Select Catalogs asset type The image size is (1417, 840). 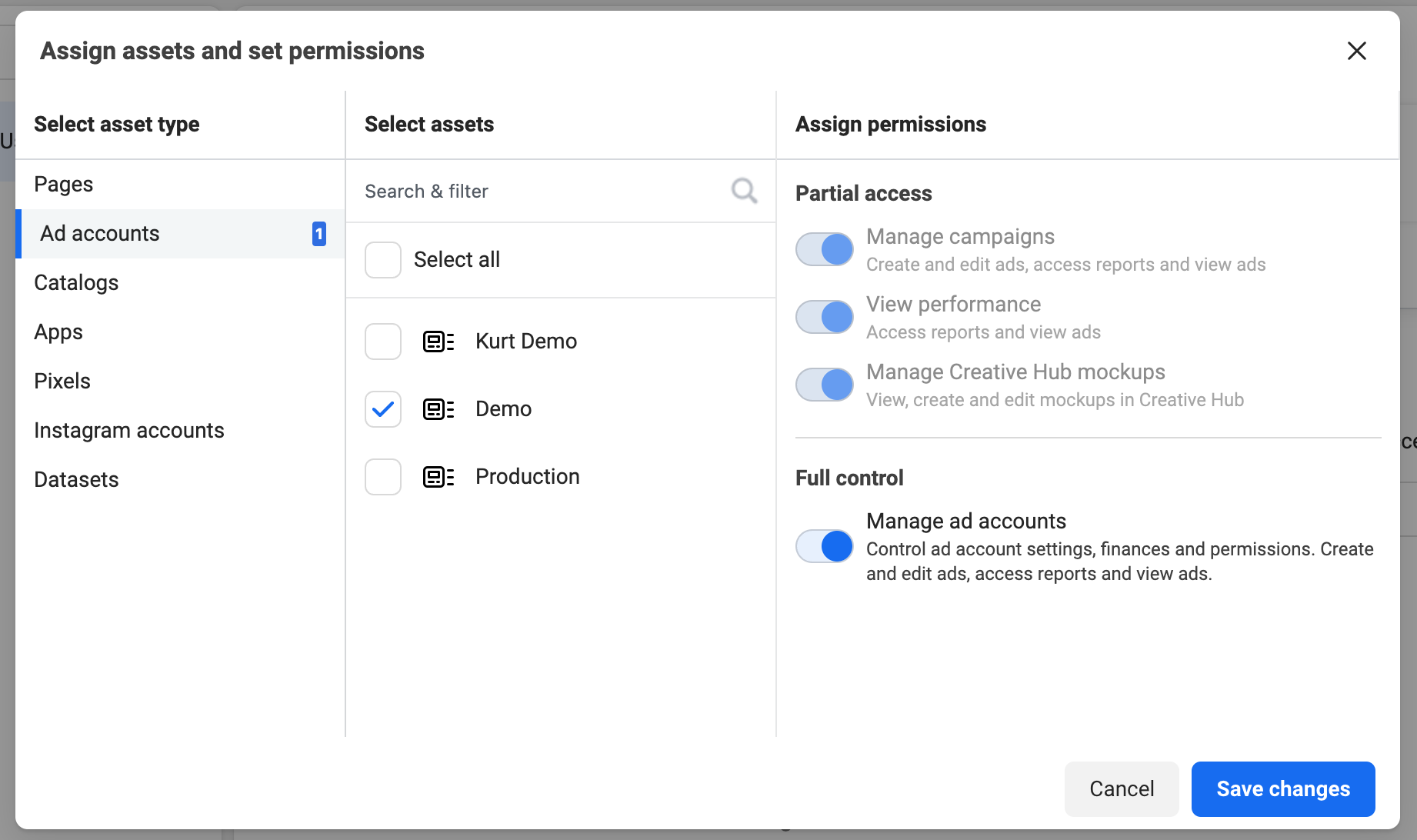pyautogui.click(x=76, y=283)
